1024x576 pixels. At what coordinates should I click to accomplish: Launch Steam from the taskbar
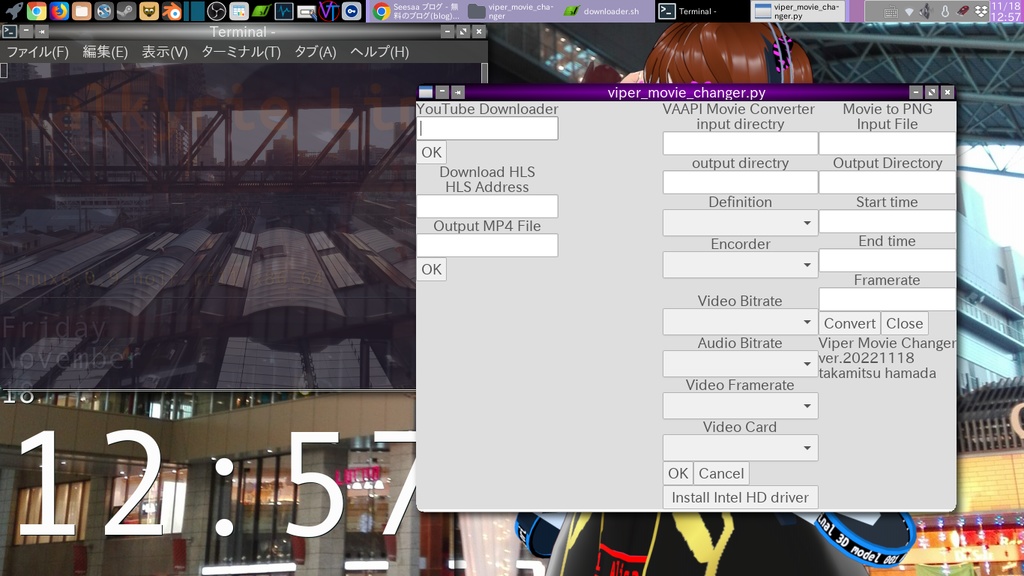click(x=126, y=13)
